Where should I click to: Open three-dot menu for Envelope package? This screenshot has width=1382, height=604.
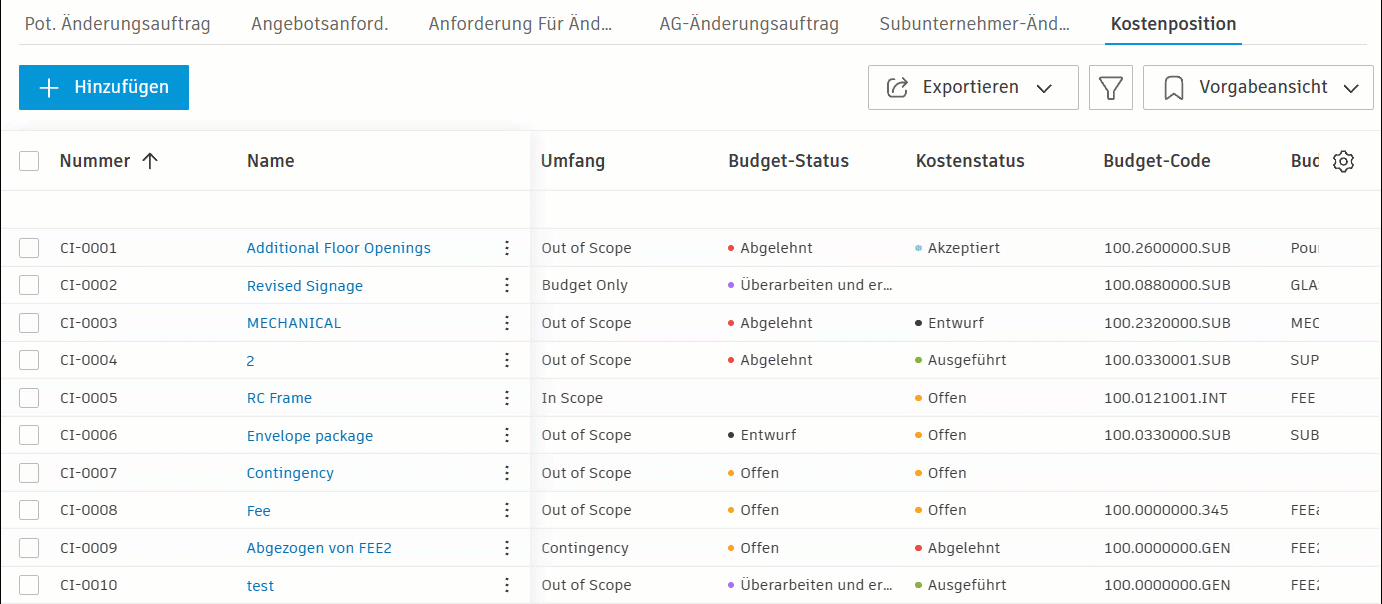point(507,435)
